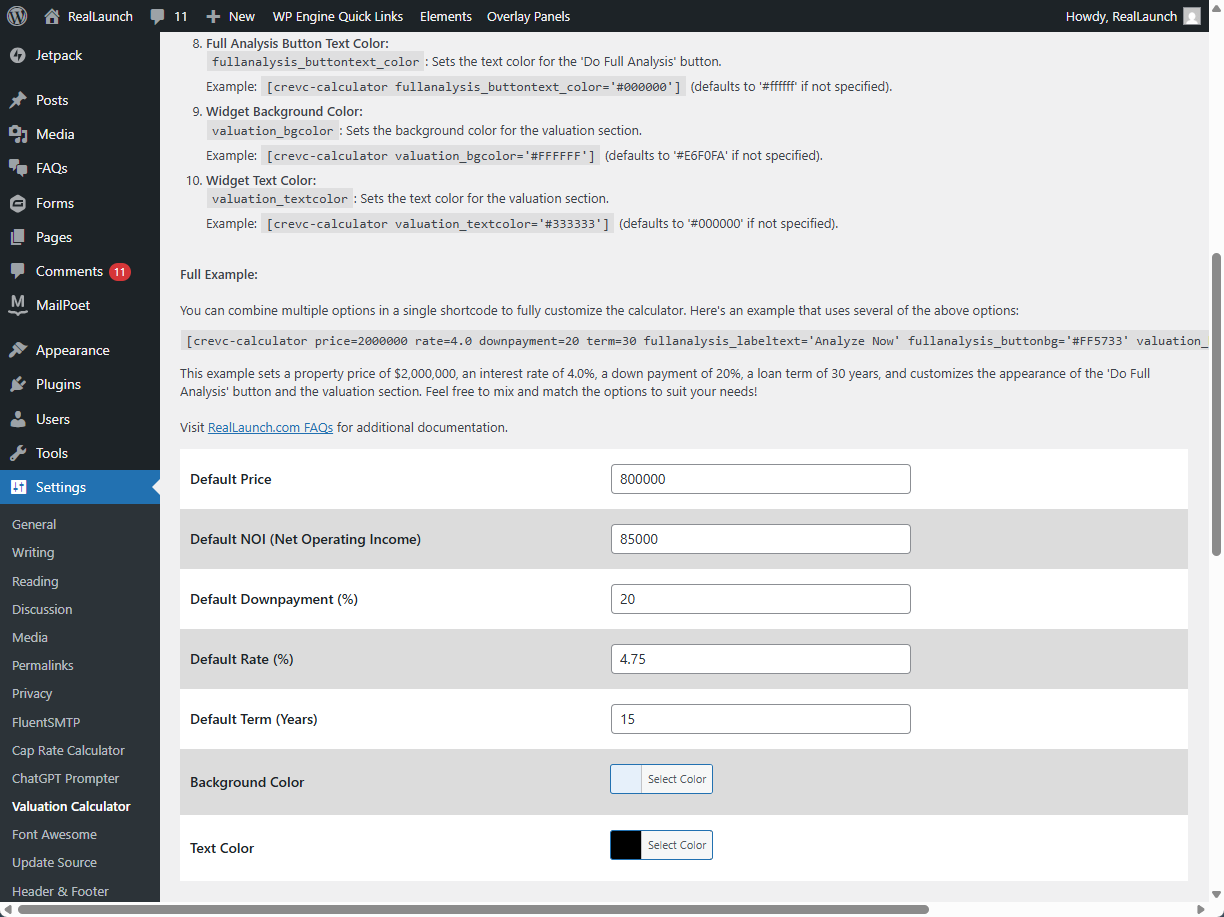Click the Plugins plug icon
This screenshot has height=917, width=1224.
[x=18, y=384]
